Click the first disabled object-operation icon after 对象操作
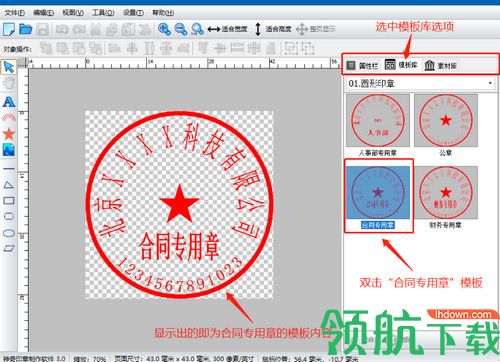The height and width of the screenshot is (362, 500). 46,49
